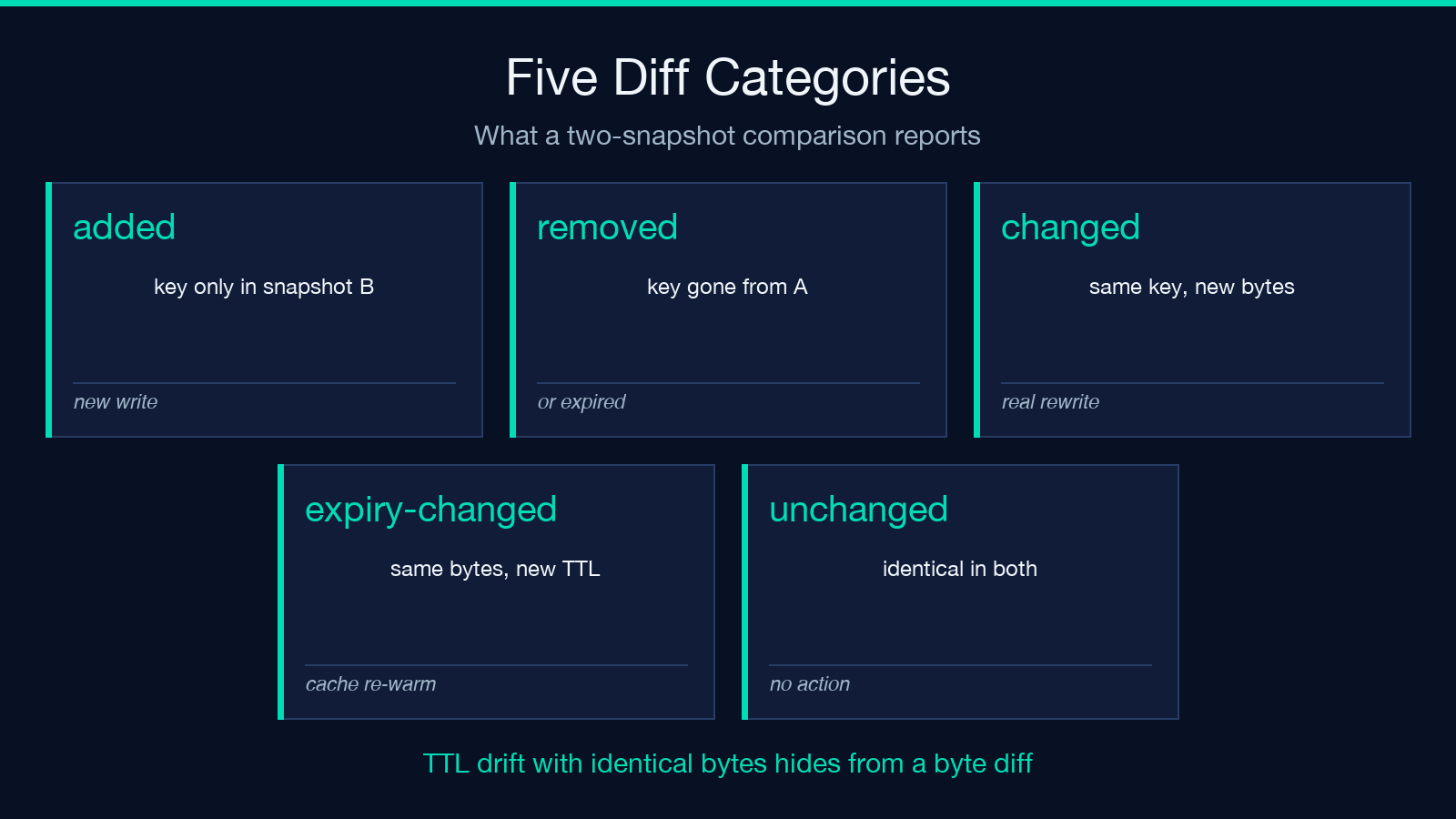Screen dimensions: 1456x819
Task: Click the 'real rewrite' footnote
Action: tap(1050, 402)
